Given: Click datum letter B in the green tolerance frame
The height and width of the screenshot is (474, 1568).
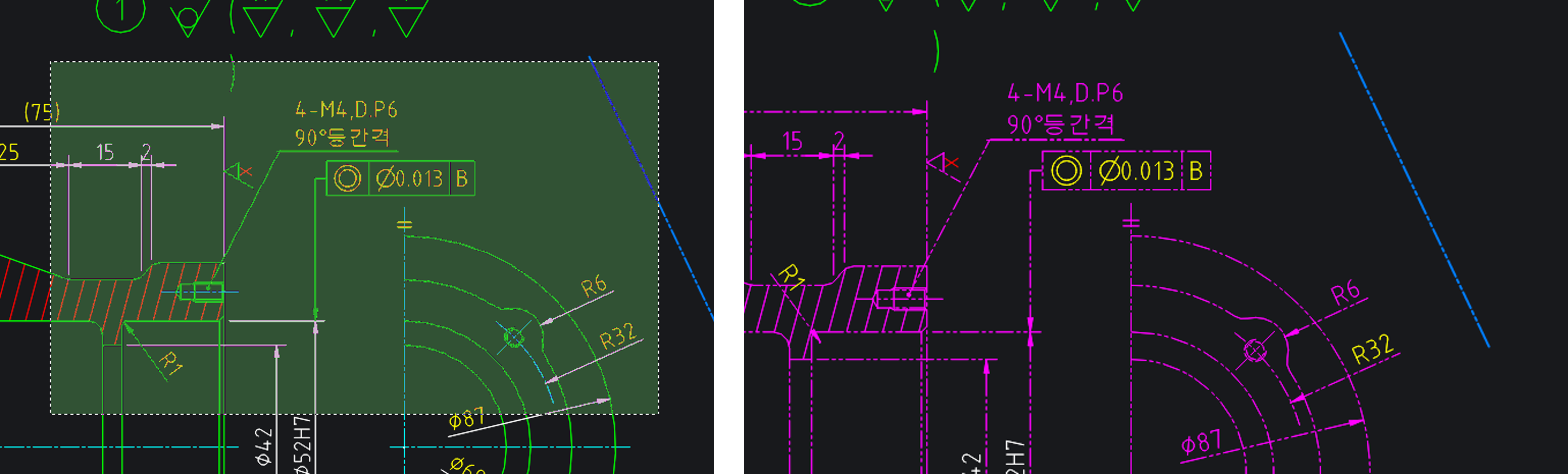Looking at the screenshot, I should (x=461, y=179).
